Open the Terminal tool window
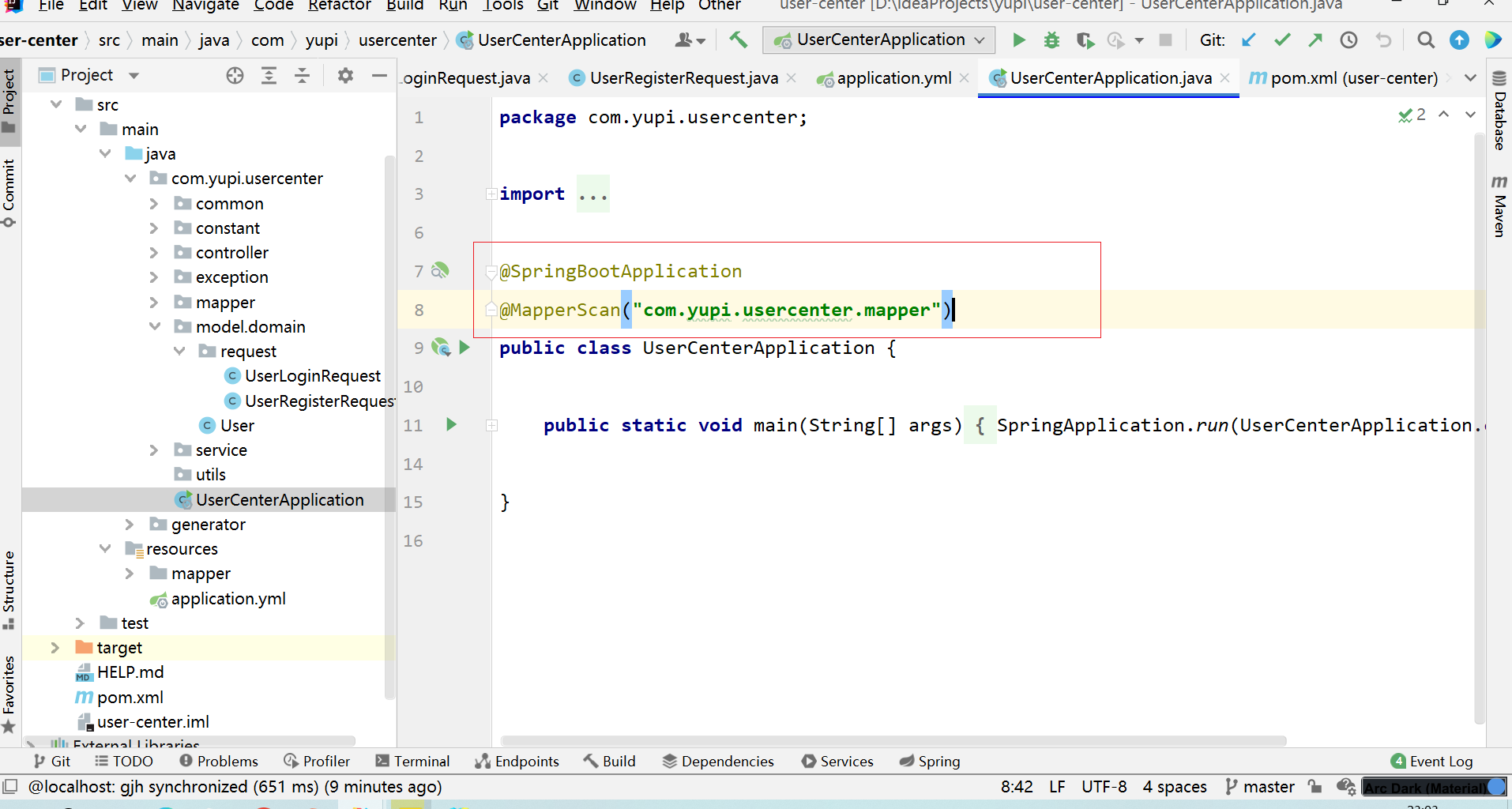Image resolution: width=1512 pixels, height=809 pixels. 412,761
